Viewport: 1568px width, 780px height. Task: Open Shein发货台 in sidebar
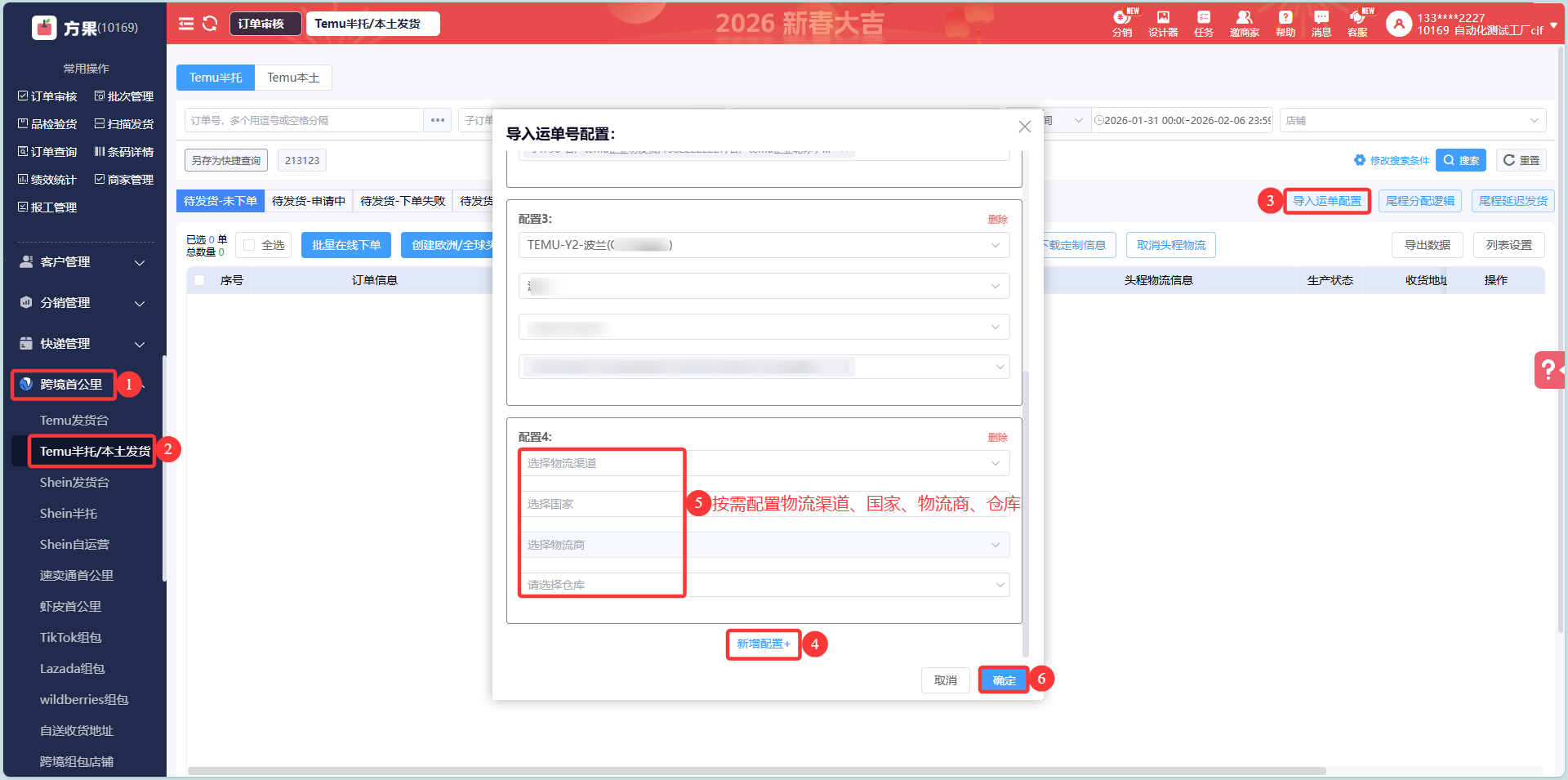click(x=74, y=483)
